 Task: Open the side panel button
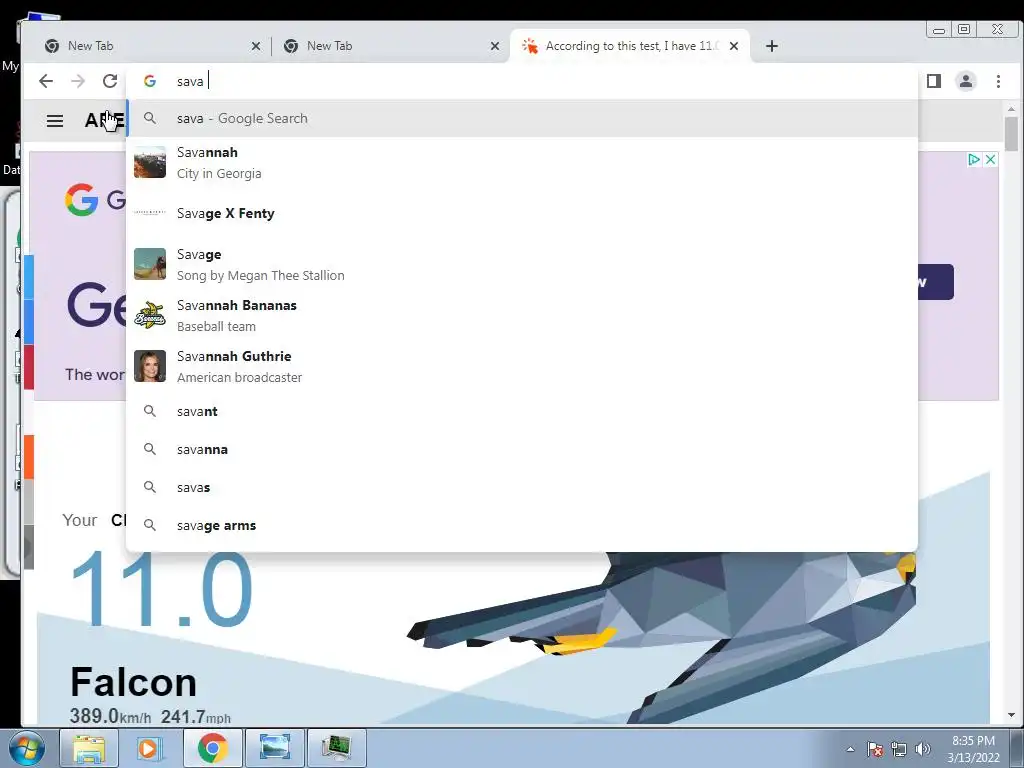[x=934, y=81]
